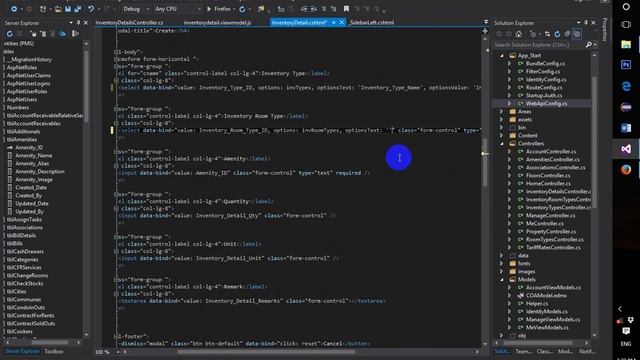The height and width of the screenshot is (360, 640).
Task: Toggle Show All Files in Solution Explorer
Action: pyautogui.click(x=577, y=34)
